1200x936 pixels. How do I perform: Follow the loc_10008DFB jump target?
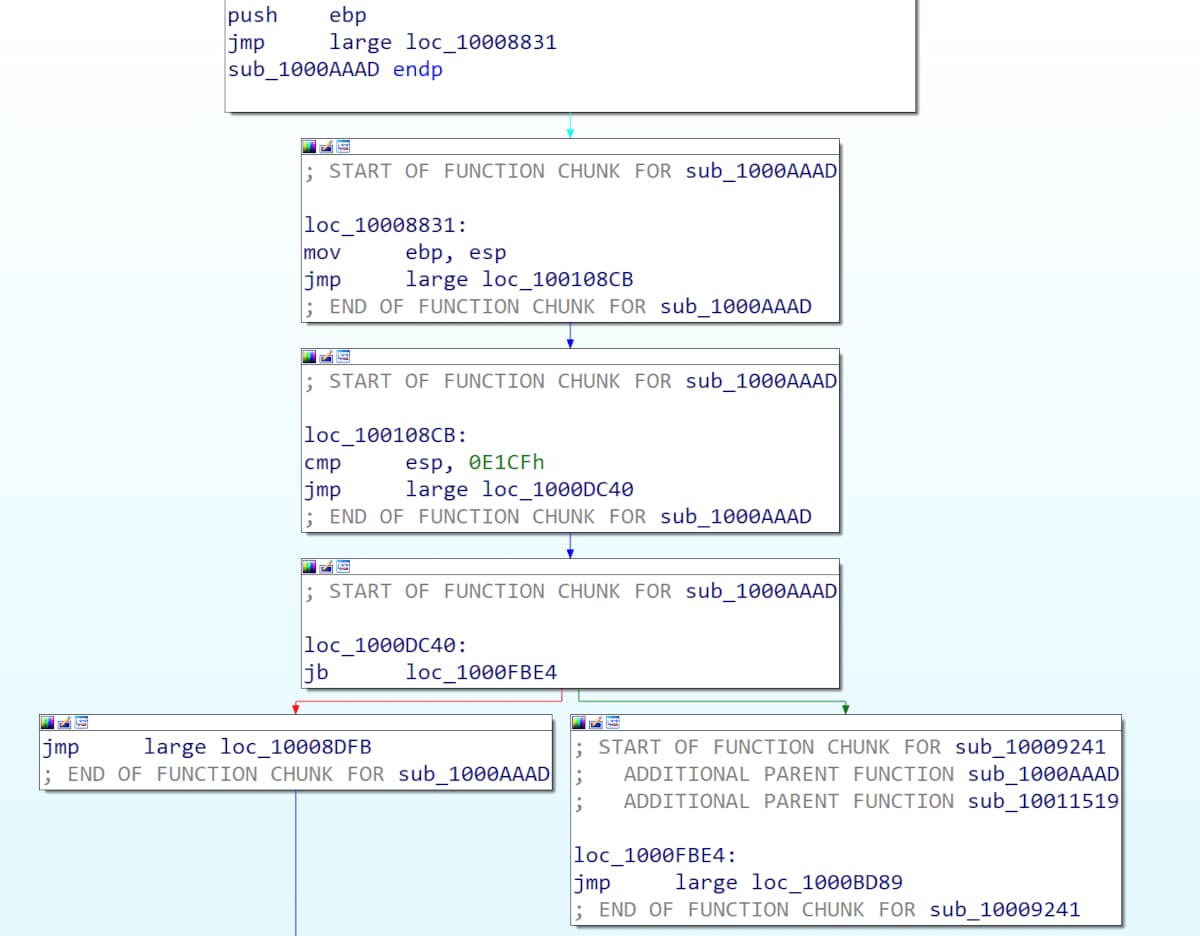point(296,747)
